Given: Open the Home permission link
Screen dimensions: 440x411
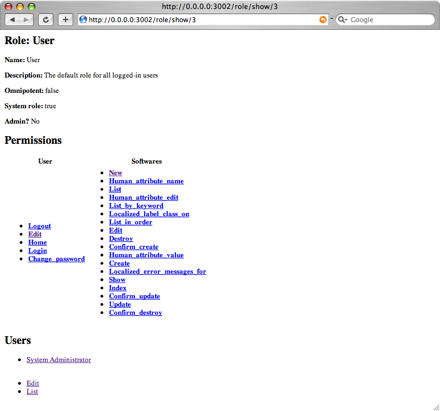Looking at the screenshot, I should tap(37, 242).
